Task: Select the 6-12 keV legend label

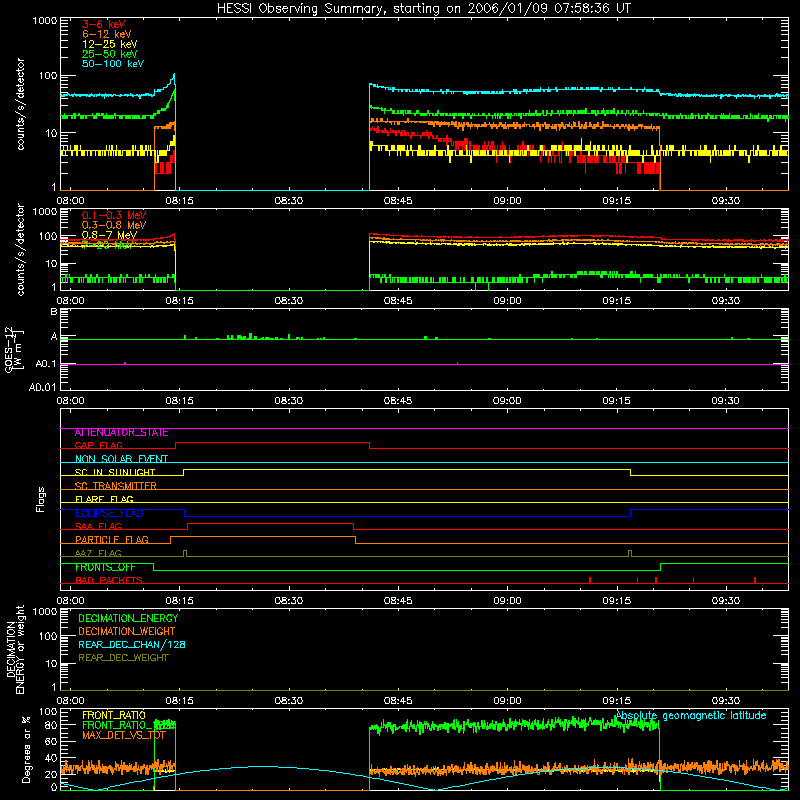Action: (106, 34)
